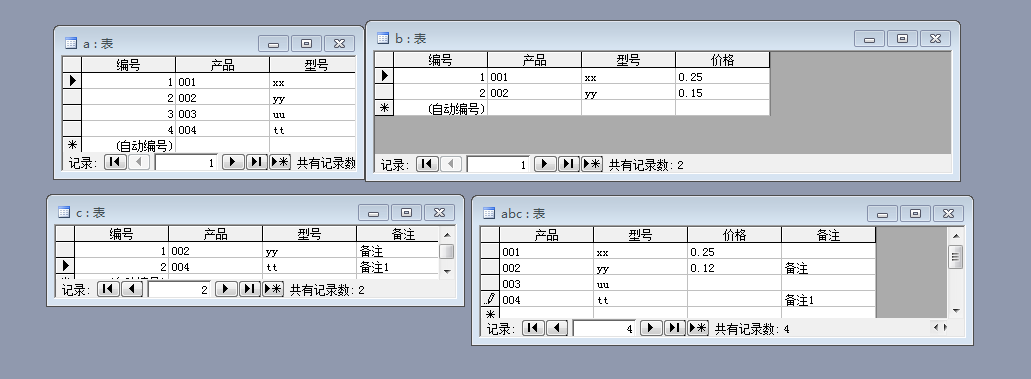Select 价格 column header in table abc
This screenshot has width=1031, height=379.
coord(734,235)
